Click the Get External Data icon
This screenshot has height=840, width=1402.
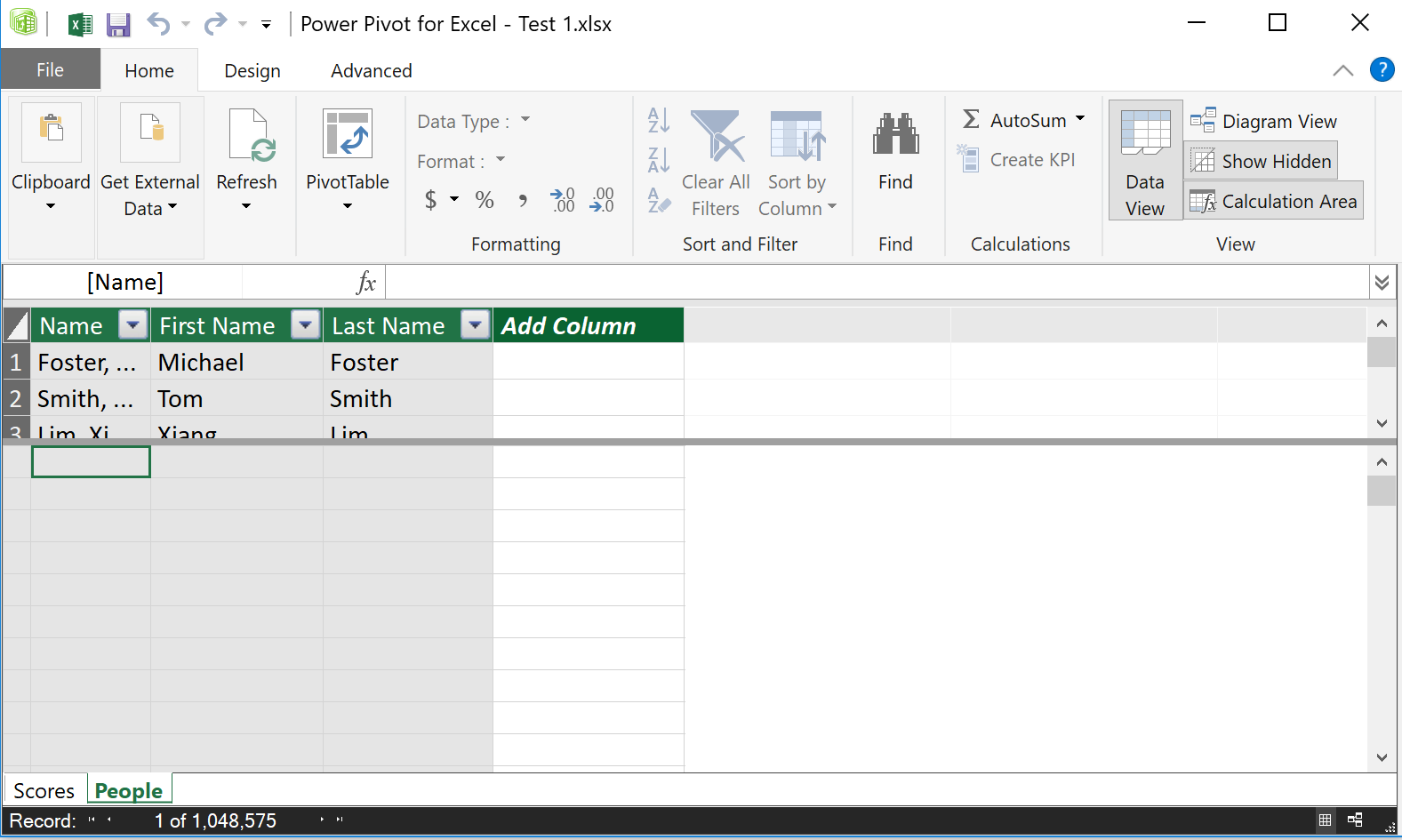tap(150, 132)
